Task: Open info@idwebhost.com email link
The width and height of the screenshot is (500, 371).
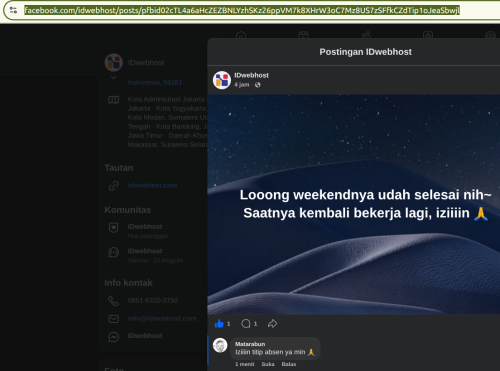Action: [162, 319]
